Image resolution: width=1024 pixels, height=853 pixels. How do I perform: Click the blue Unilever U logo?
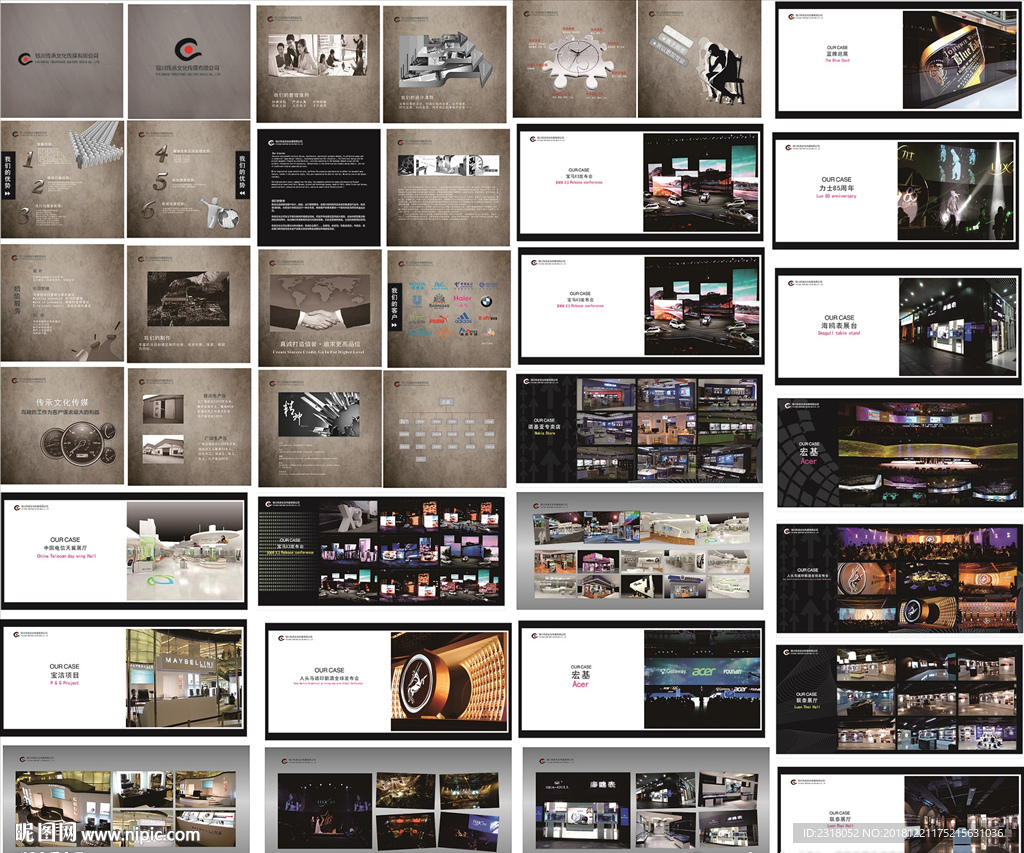click(417, 301)
